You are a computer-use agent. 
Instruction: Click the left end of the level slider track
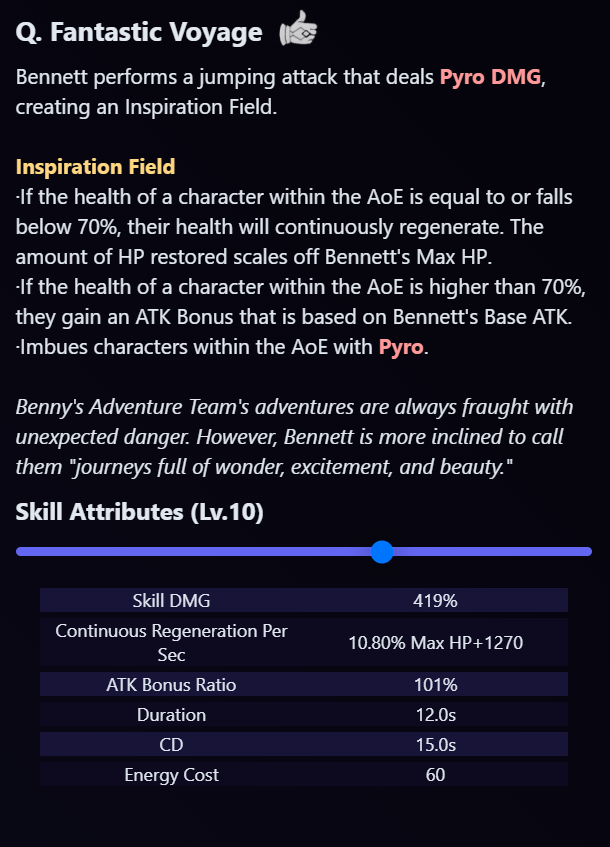(x=22, y=552)
